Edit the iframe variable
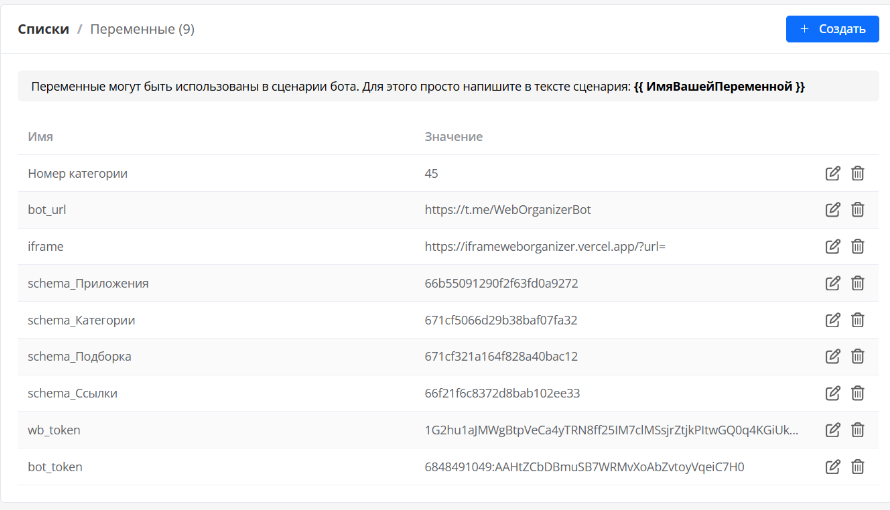Image resolution: width=890 pixels, height=510 pixels. [x=832, y=246]
